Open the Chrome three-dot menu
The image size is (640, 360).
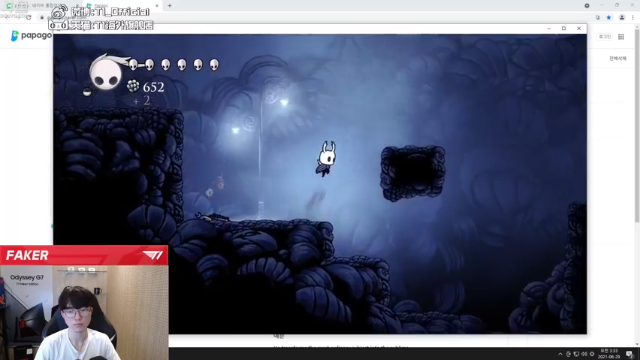(x=633, y=18)
